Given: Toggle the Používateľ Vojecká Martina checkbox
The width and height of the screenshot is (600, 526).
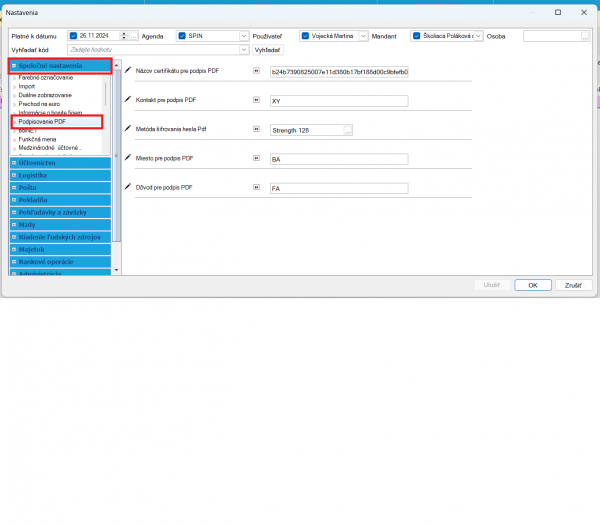Looking at the screenshot, I should click(305, 36).
